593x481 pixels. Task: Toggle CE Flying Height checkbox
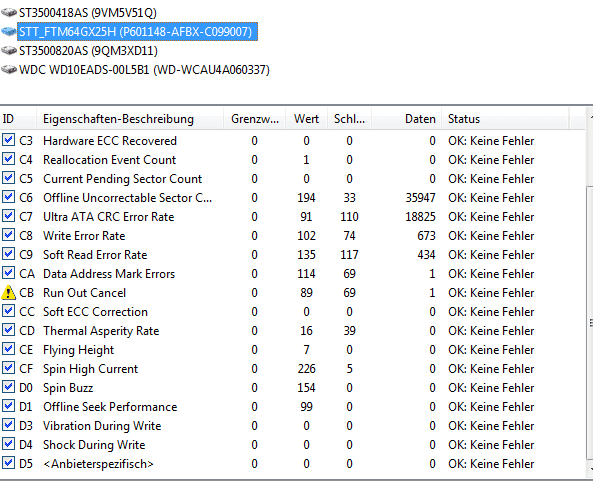point(8,349)
